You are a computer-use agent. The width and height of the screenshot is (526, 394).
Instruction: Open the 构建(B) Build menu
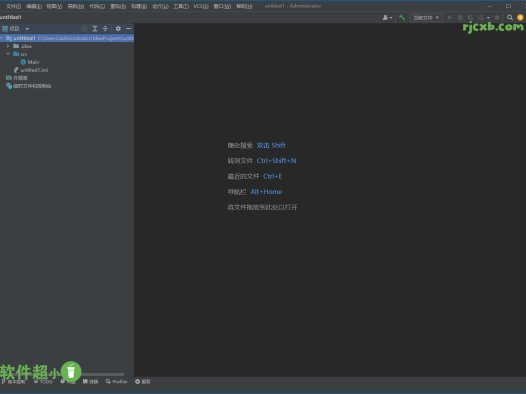coord(139,6)
